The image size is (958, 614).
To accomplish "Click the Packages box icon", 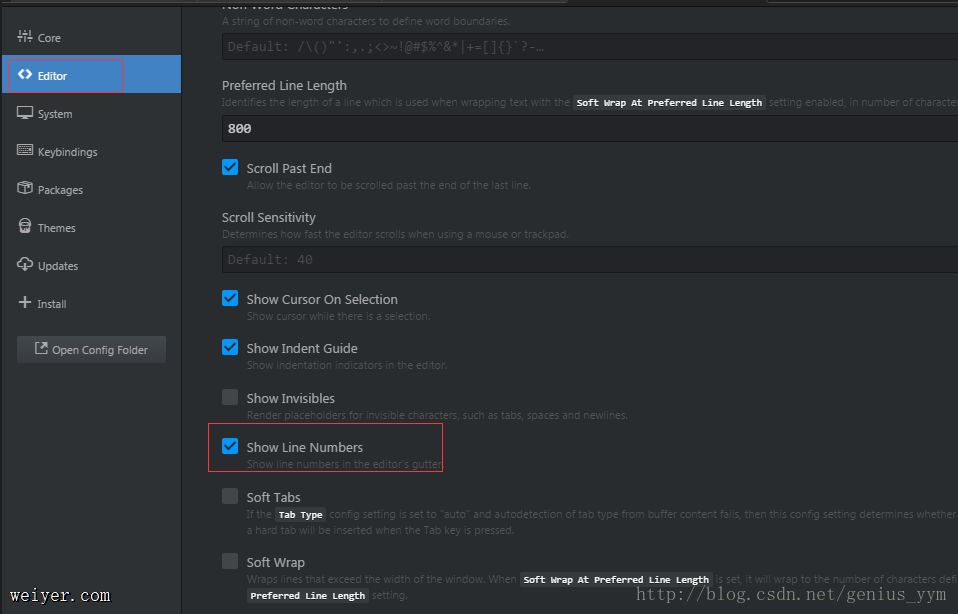I will [x=25, y=189].
